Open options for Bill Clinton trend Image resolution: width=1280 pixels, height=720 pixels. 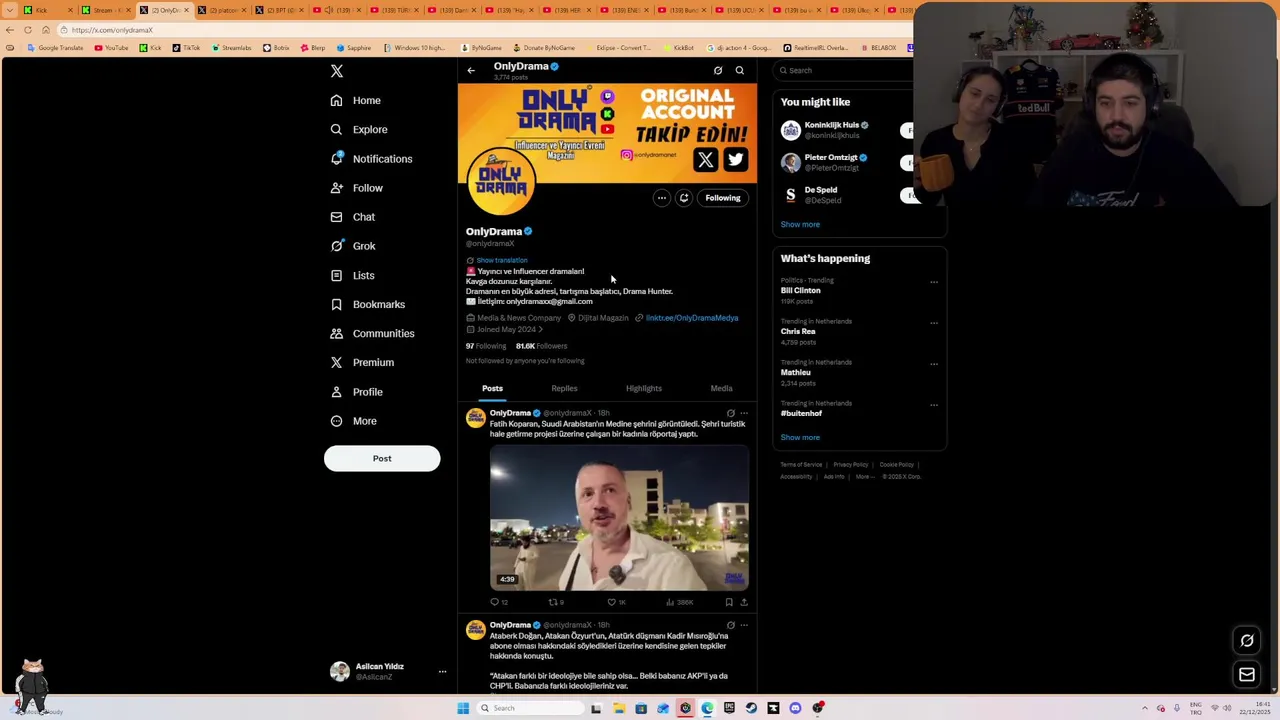point(934,282)
